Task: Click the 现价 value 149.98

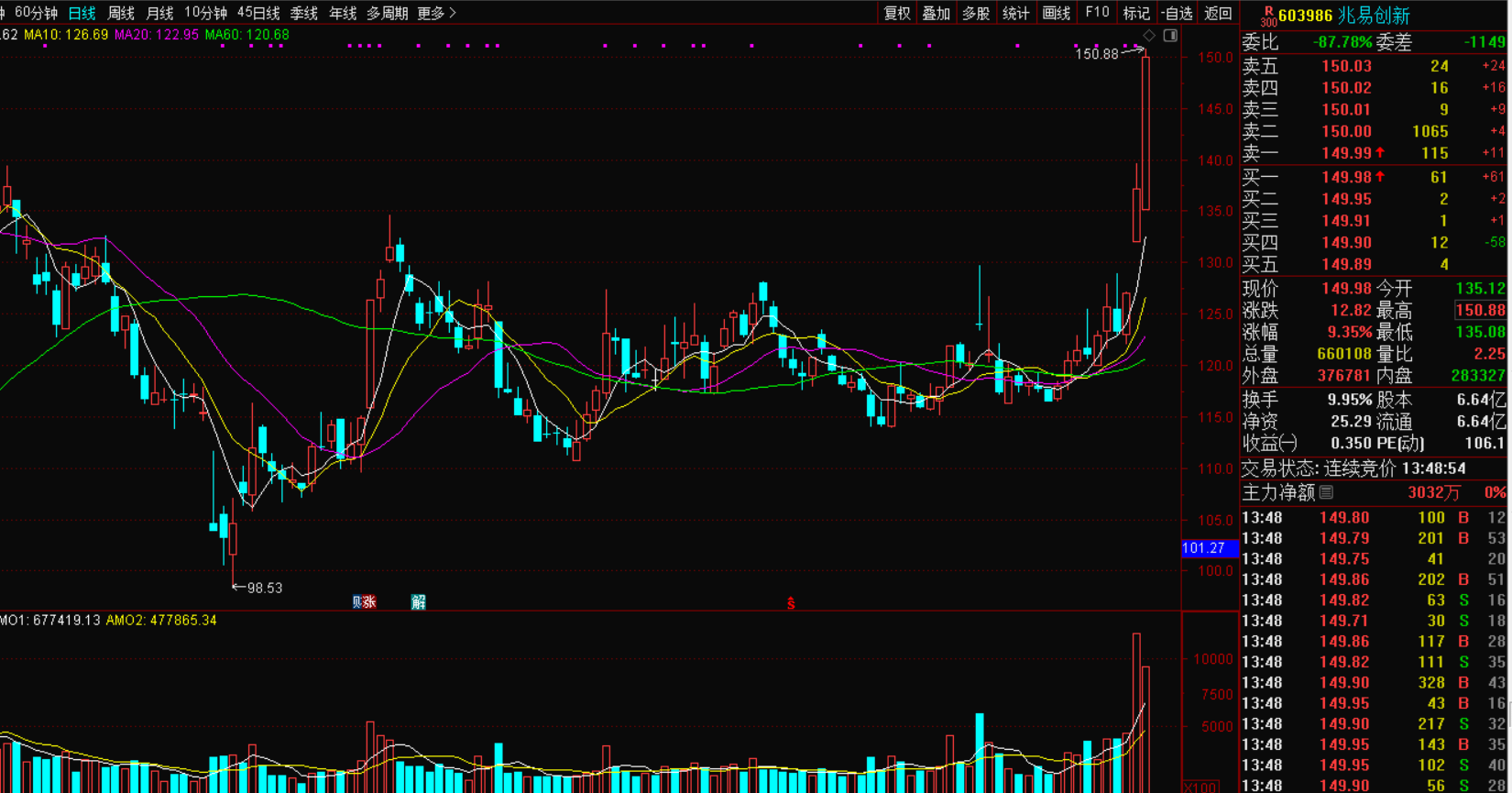Action: coord(1346,289)
